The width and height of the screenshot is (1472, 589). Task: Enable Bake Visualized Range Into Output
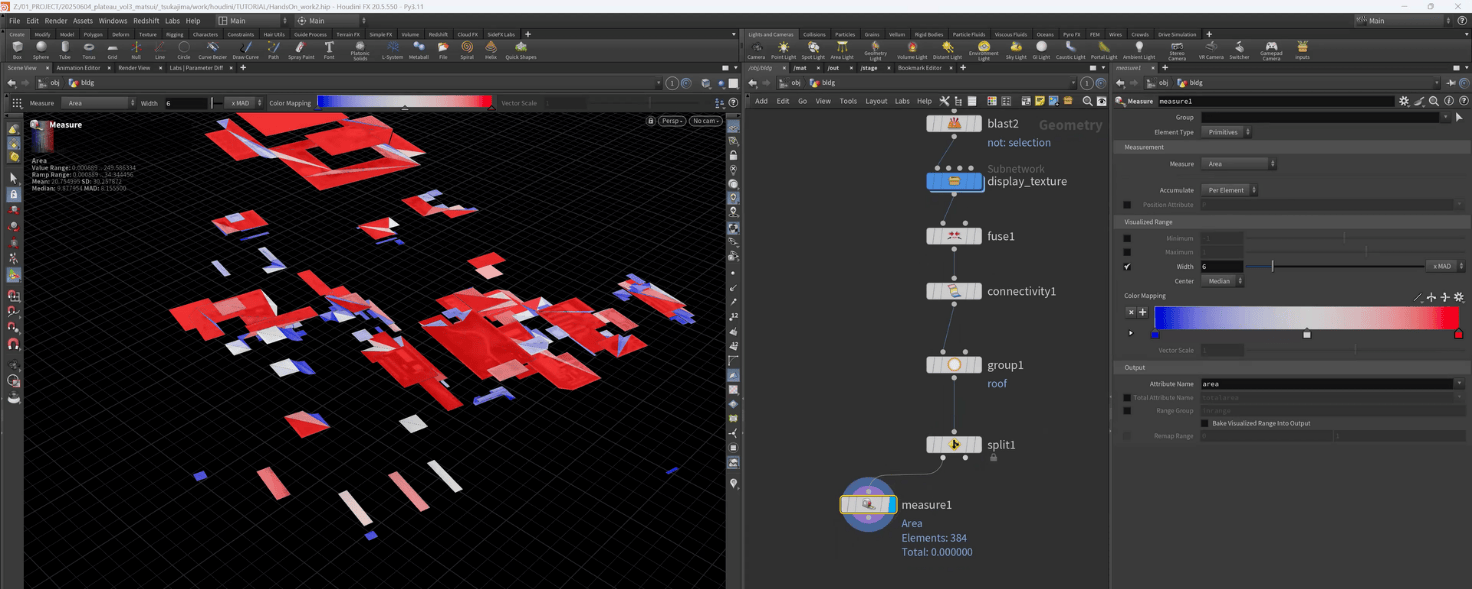[x=1205, y=423]
